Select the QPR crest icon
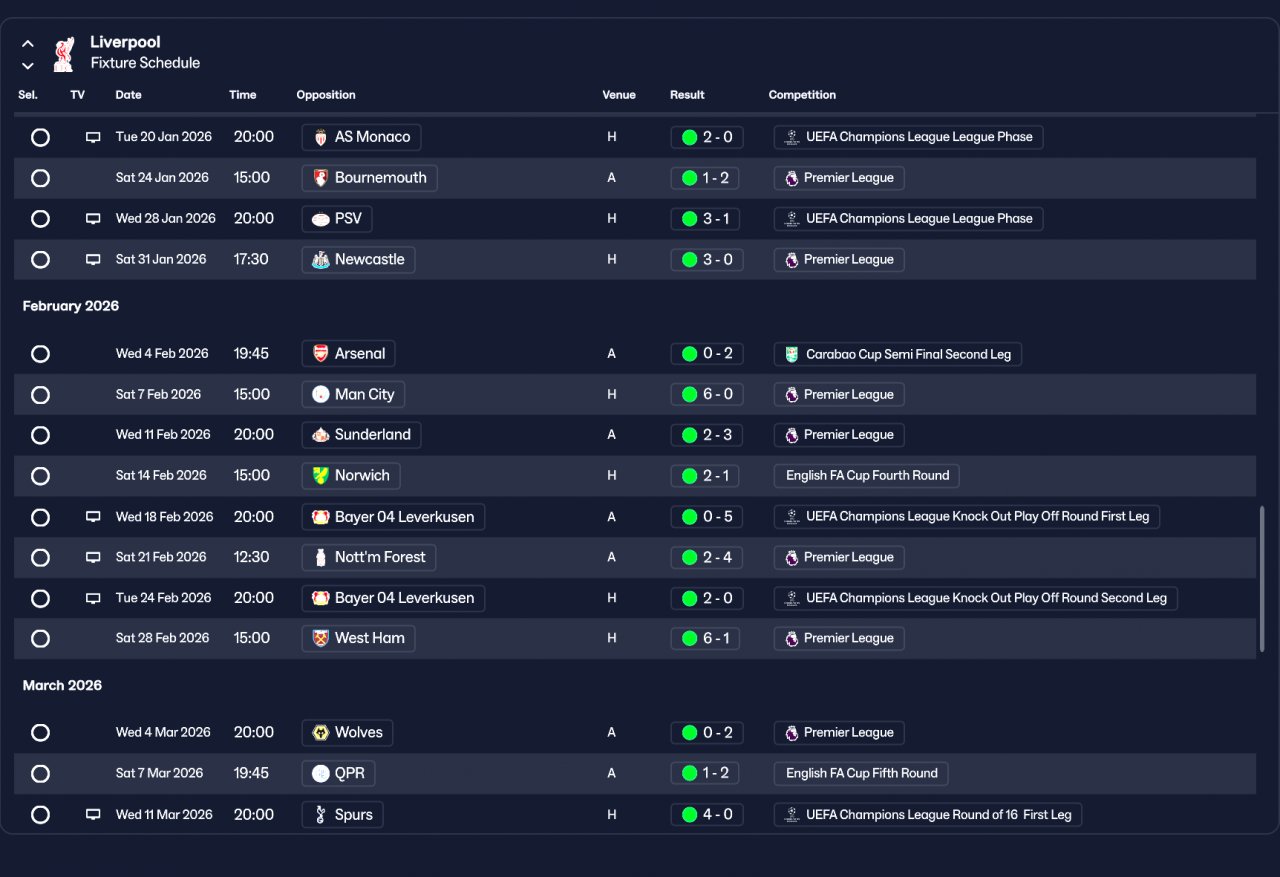 320,774
